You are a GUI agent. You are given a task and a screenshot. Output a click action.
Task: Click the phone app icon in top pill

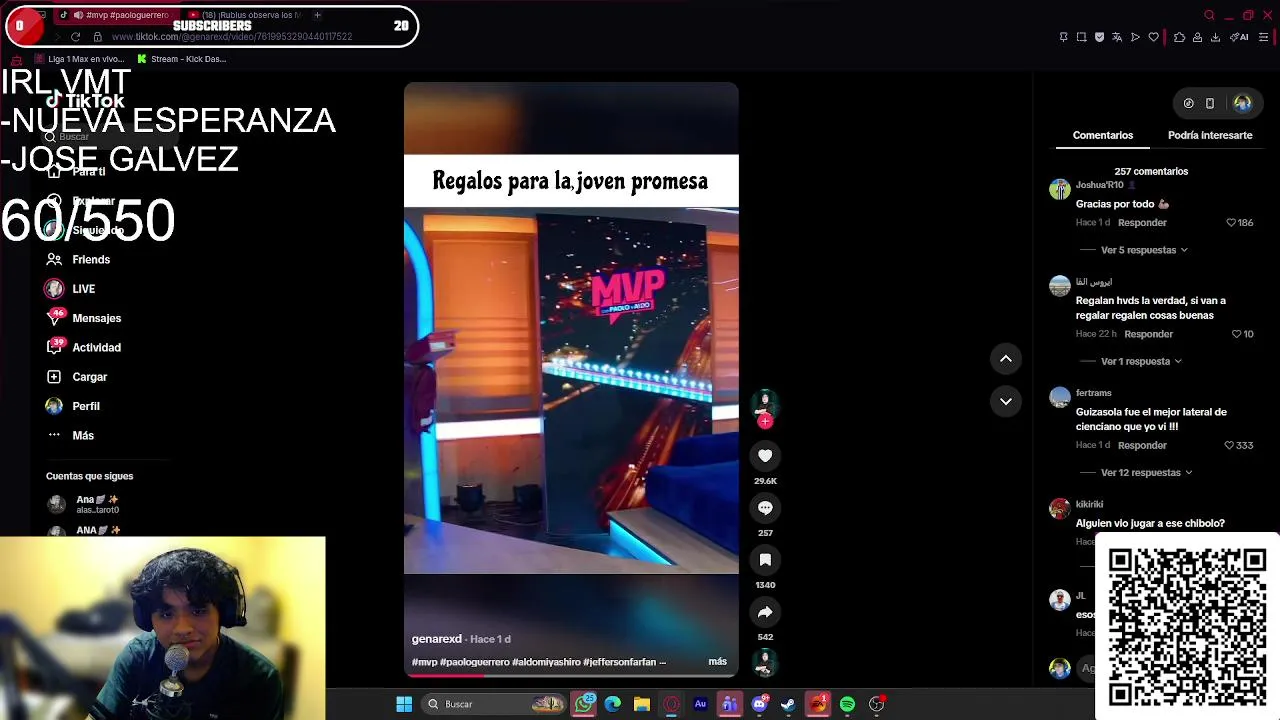coord(1210,103)
